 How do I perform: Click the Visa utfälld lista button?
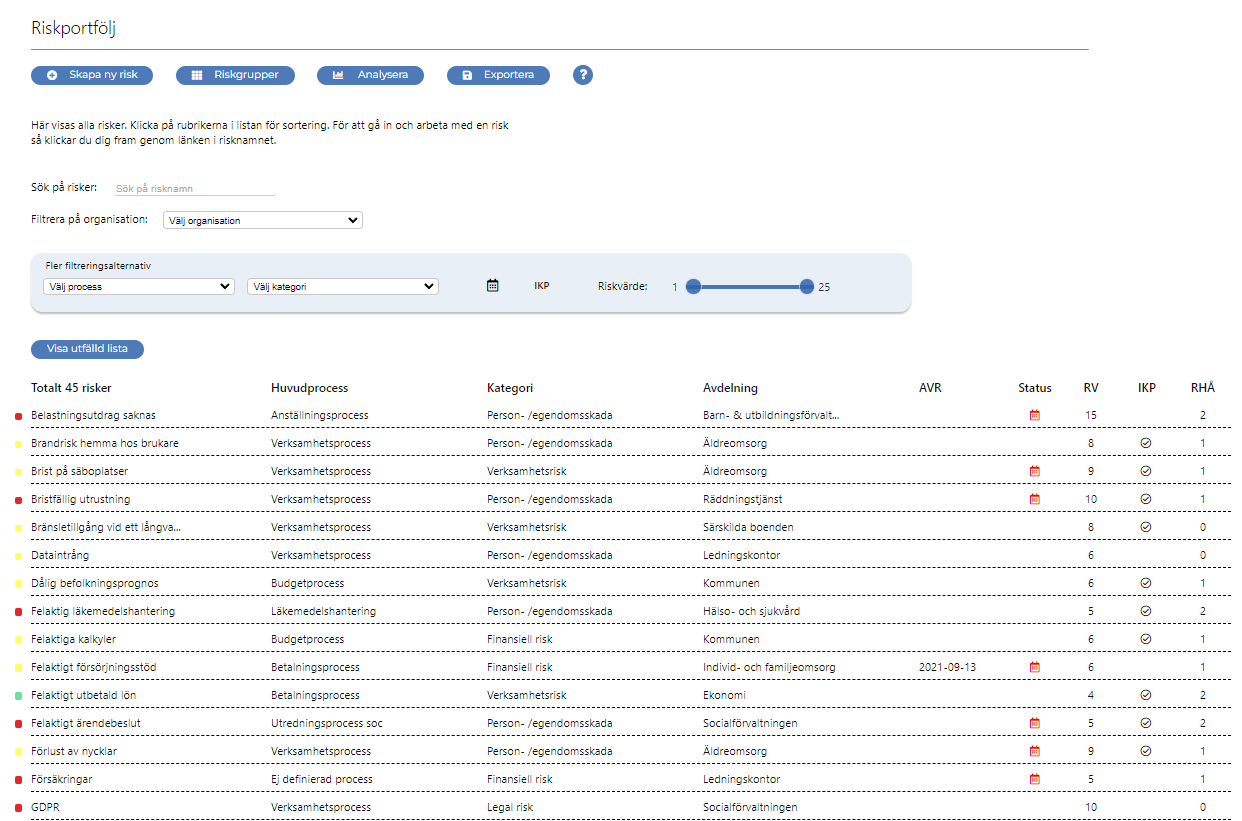pos(87,349)
